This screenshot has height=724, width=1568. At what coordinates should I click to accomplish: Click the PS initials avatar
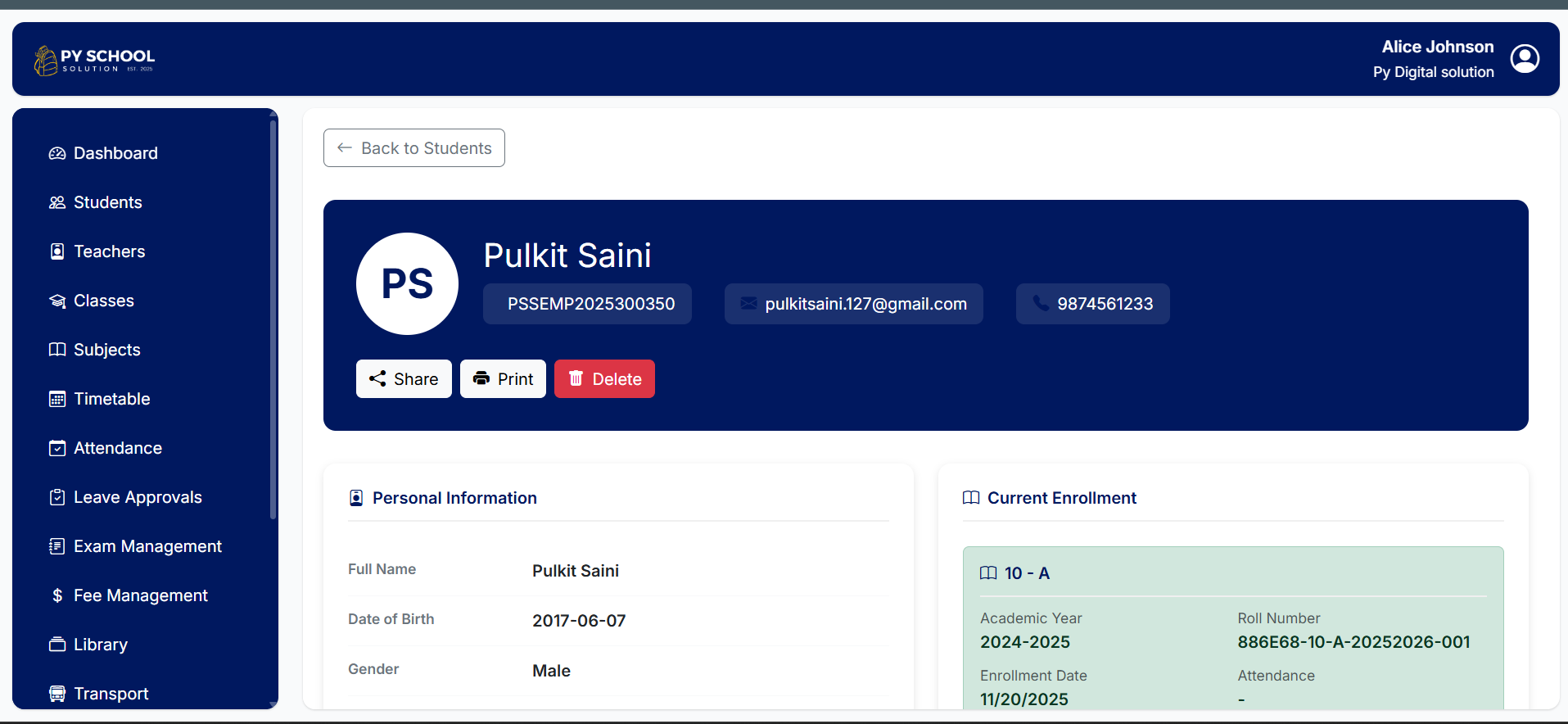[x=407, y=283]
